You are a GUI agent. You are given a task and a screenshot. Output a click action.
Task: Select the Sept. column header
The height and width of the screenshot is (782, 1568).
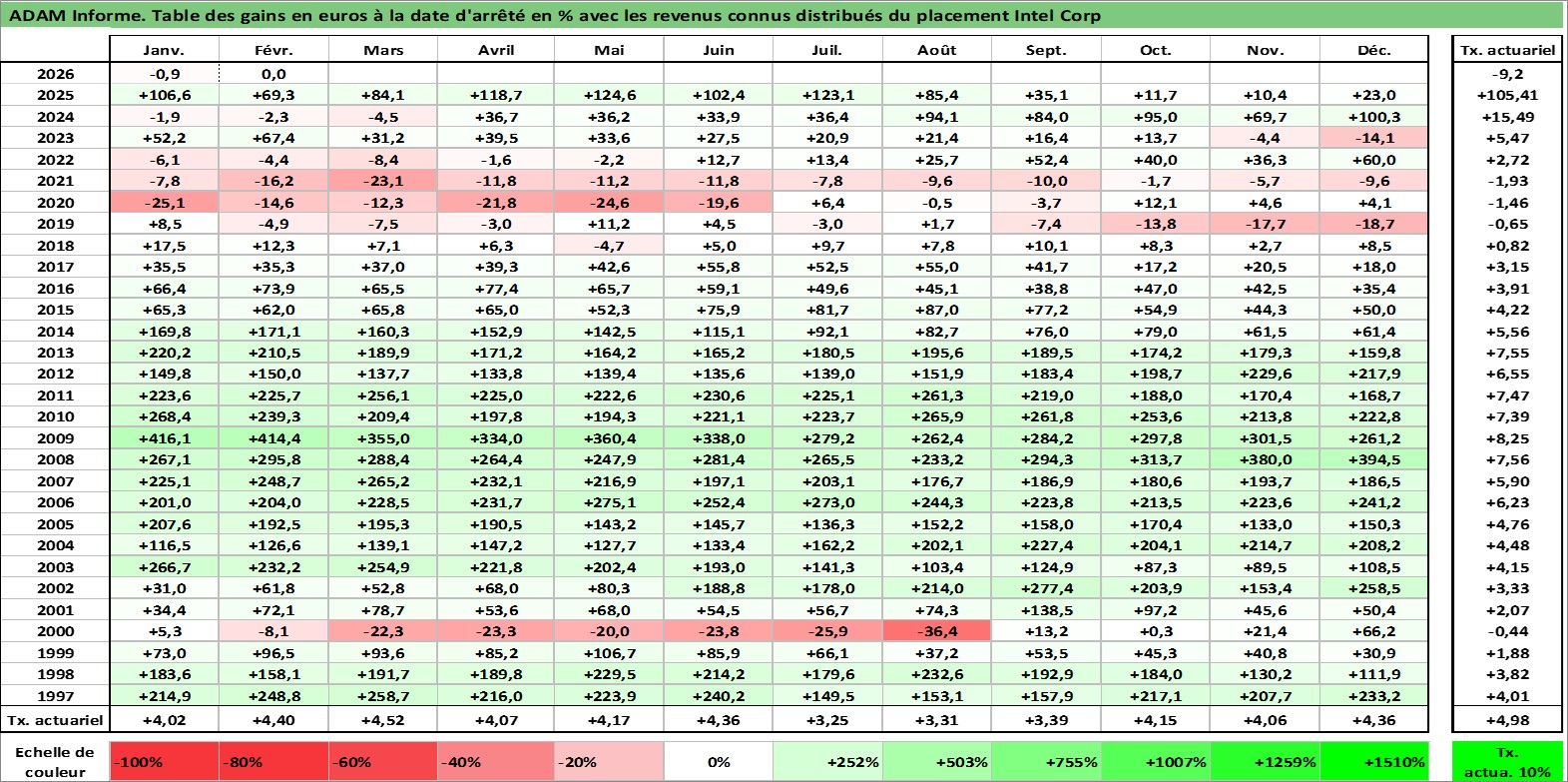pos(1046,50)
